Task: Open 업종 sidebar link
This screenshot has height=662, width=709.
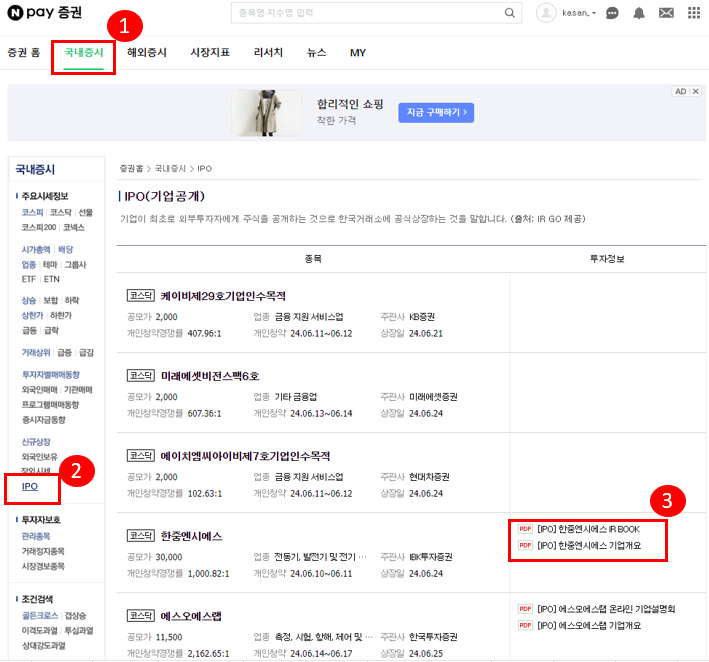Action: [29, 265]
